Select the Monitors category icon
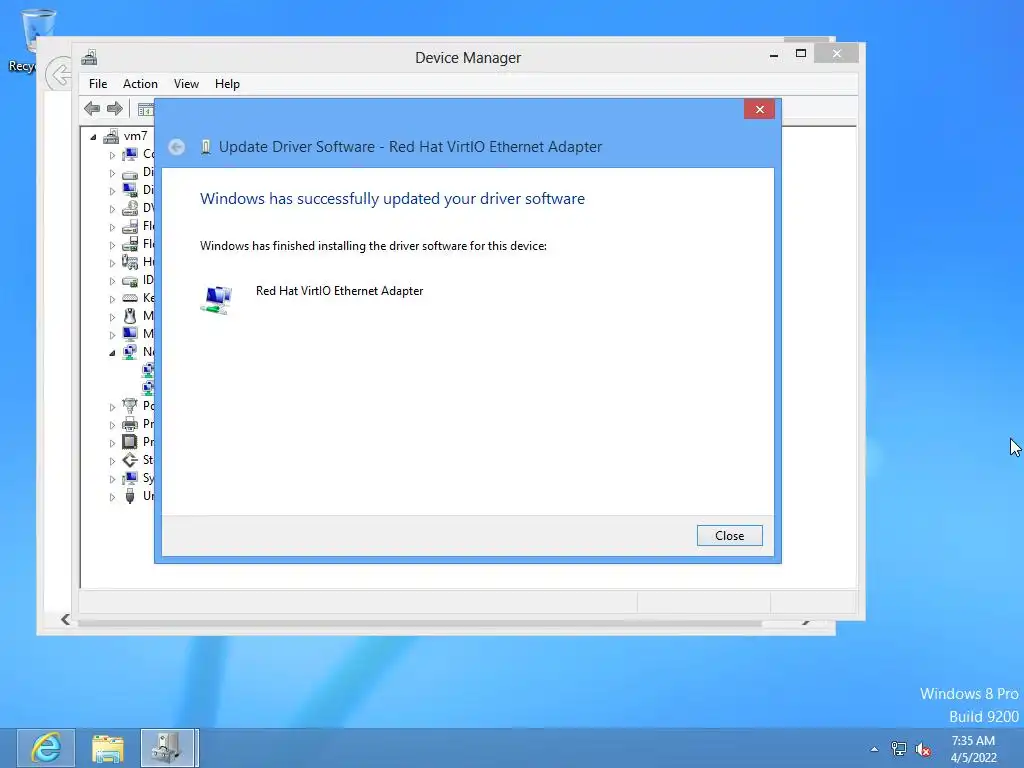The height and width of the screenshot is (768, 1024). [130, 334]
